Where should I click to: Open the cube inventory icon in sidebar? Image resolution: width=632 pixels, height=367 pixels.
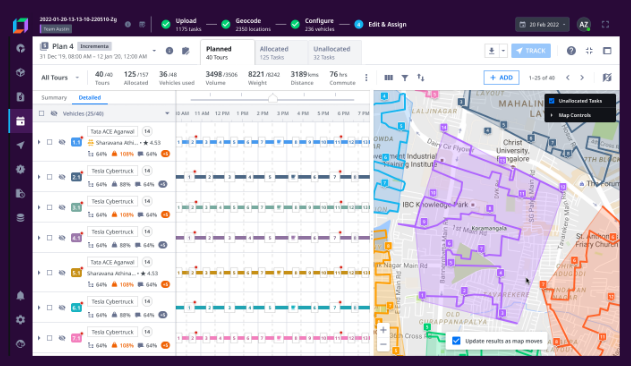(x=21, y=73)
